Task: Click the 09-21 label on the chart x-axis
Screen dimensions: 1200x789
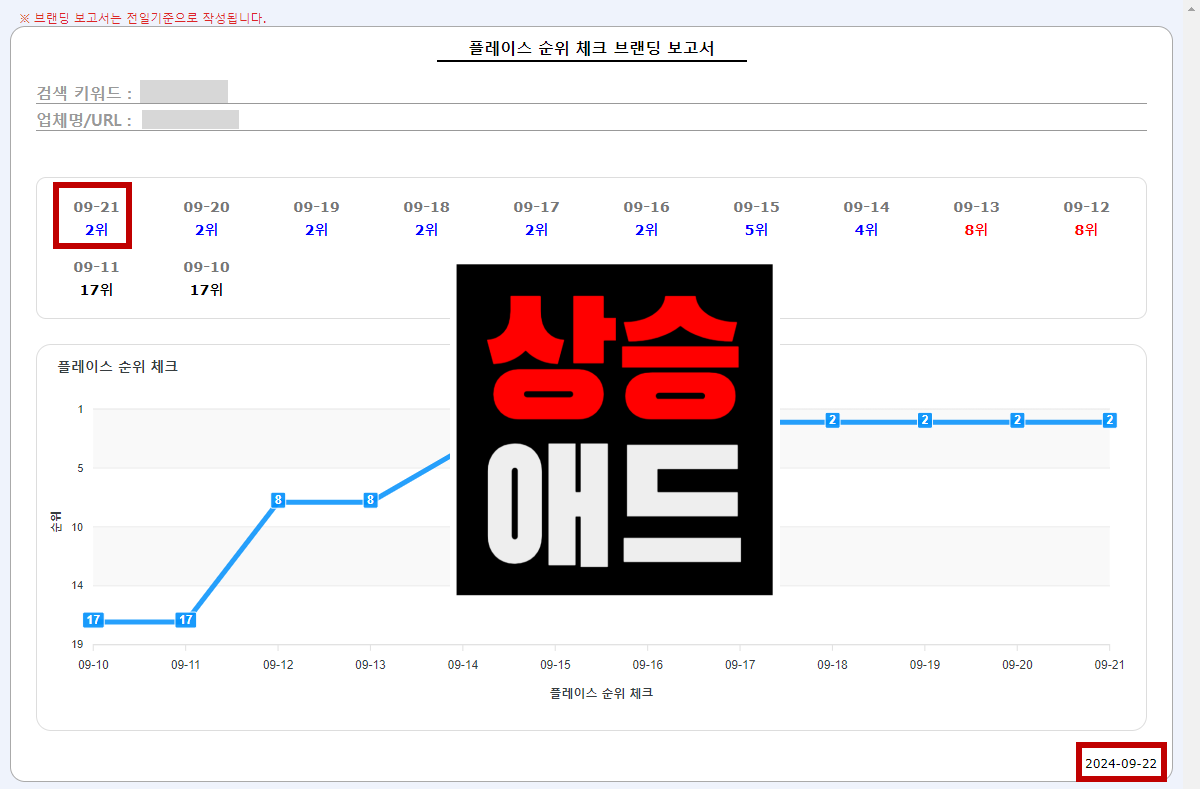Action: tap(1109, 664)
